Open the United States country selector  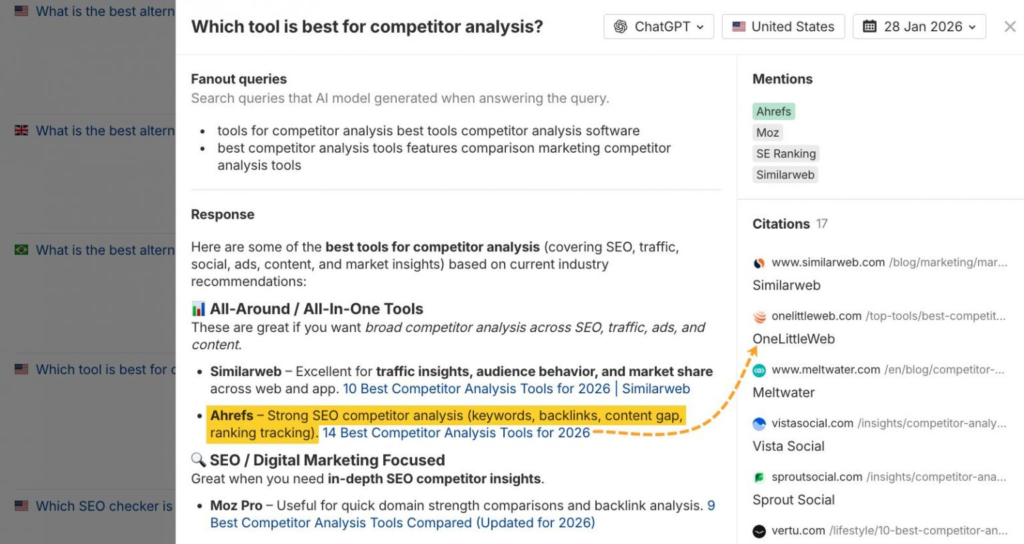click(783, 27)
